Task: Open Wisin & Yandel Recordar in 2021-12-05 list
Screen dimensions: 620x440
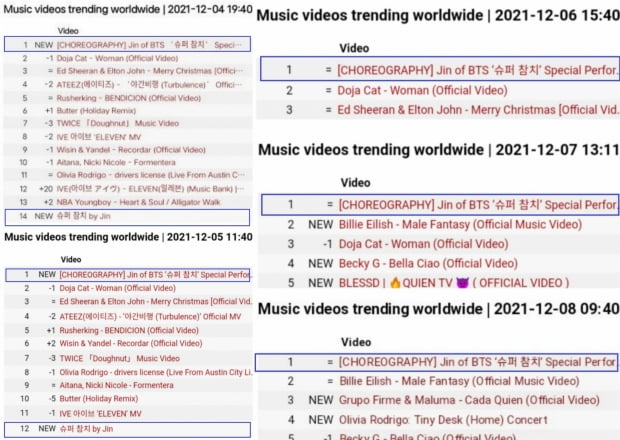Action: tap(130, 343)
